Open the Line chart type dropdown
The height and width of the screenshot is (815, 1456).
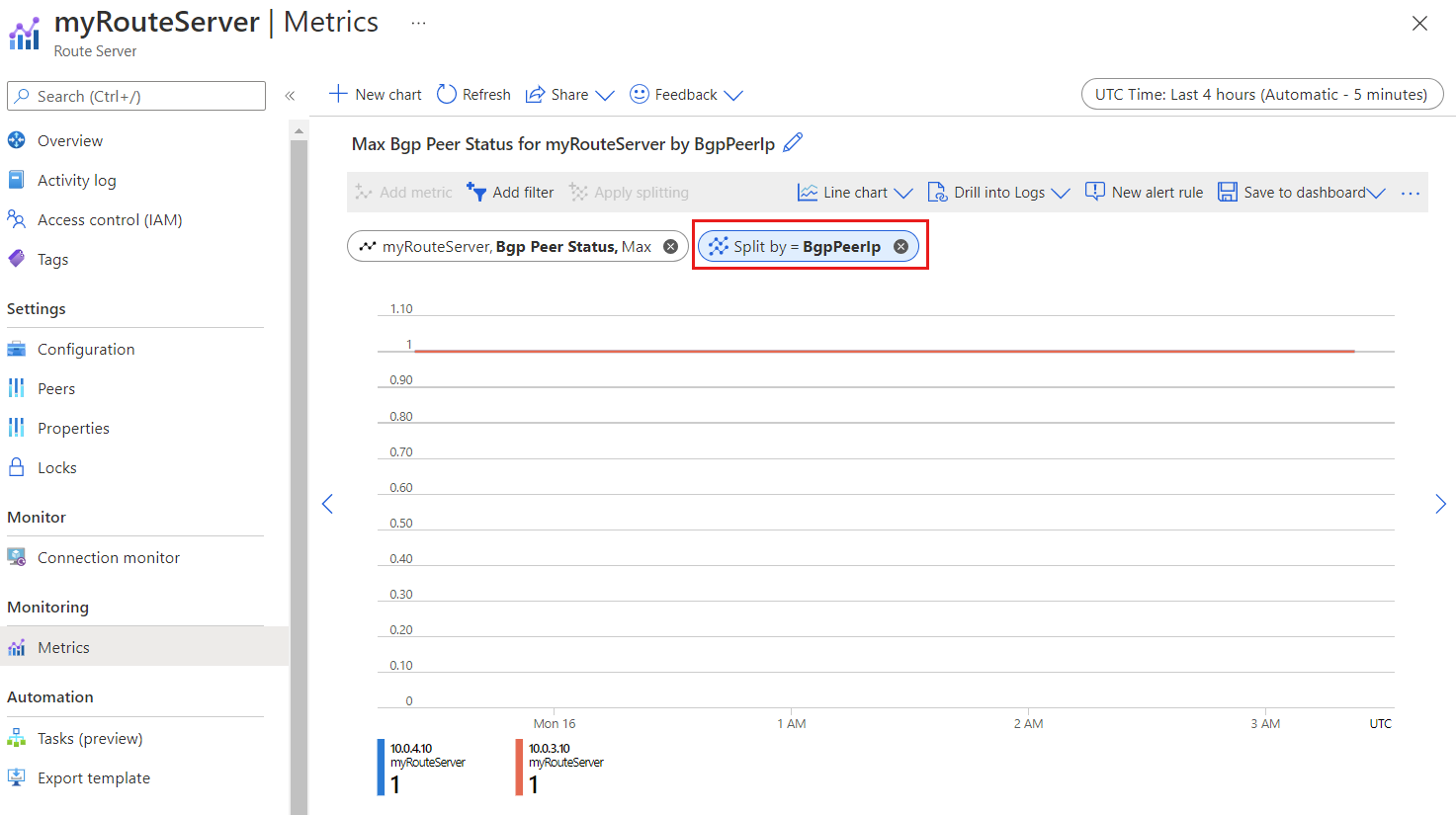[905, 192]
